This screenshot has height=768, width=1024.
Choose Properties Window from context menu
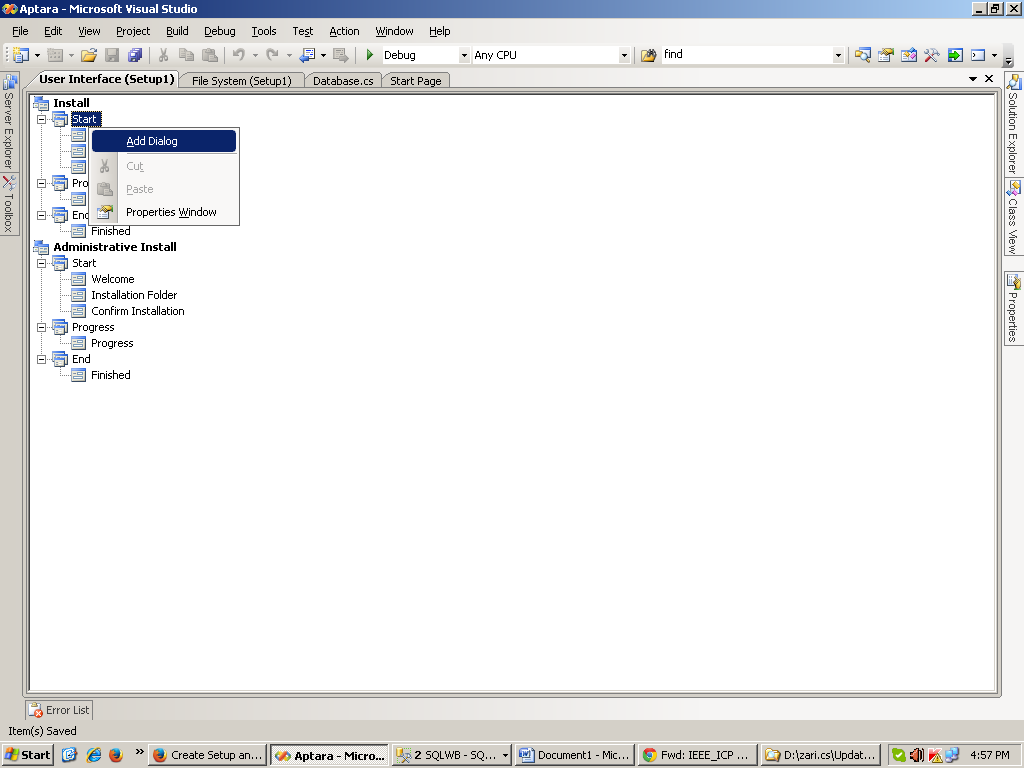point(163,212)
